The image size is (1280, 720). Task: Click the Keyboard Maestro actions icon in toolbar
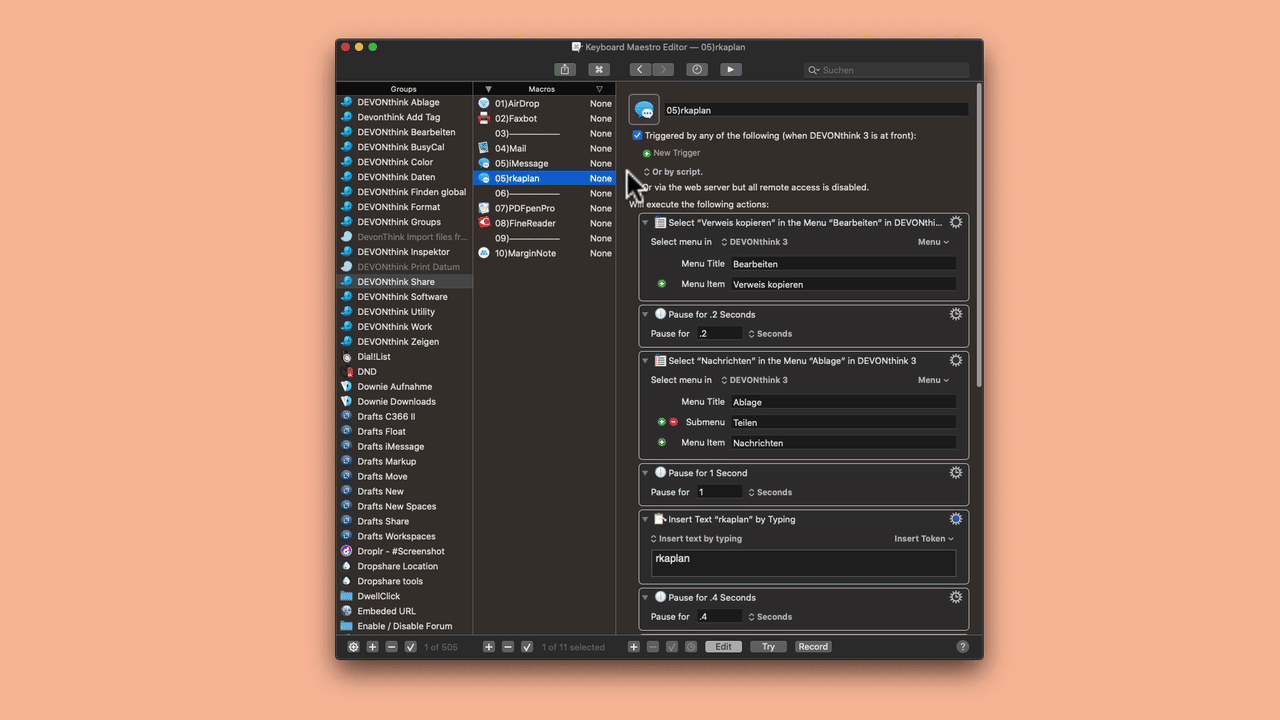[x=598, y=69]
